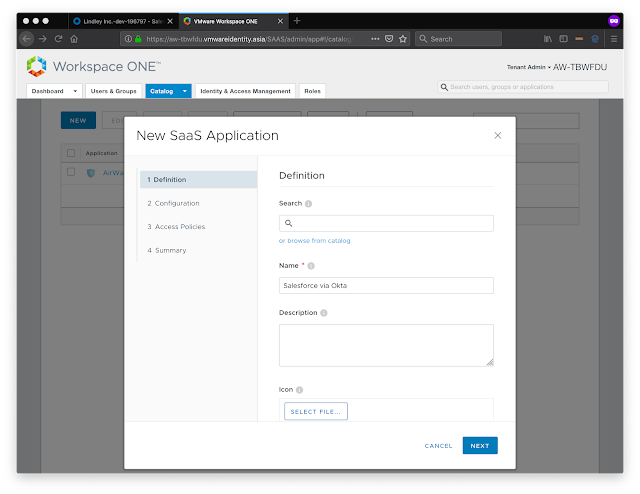
Task: Show info tooltip next to Search label
Action: tap(309, 204)
